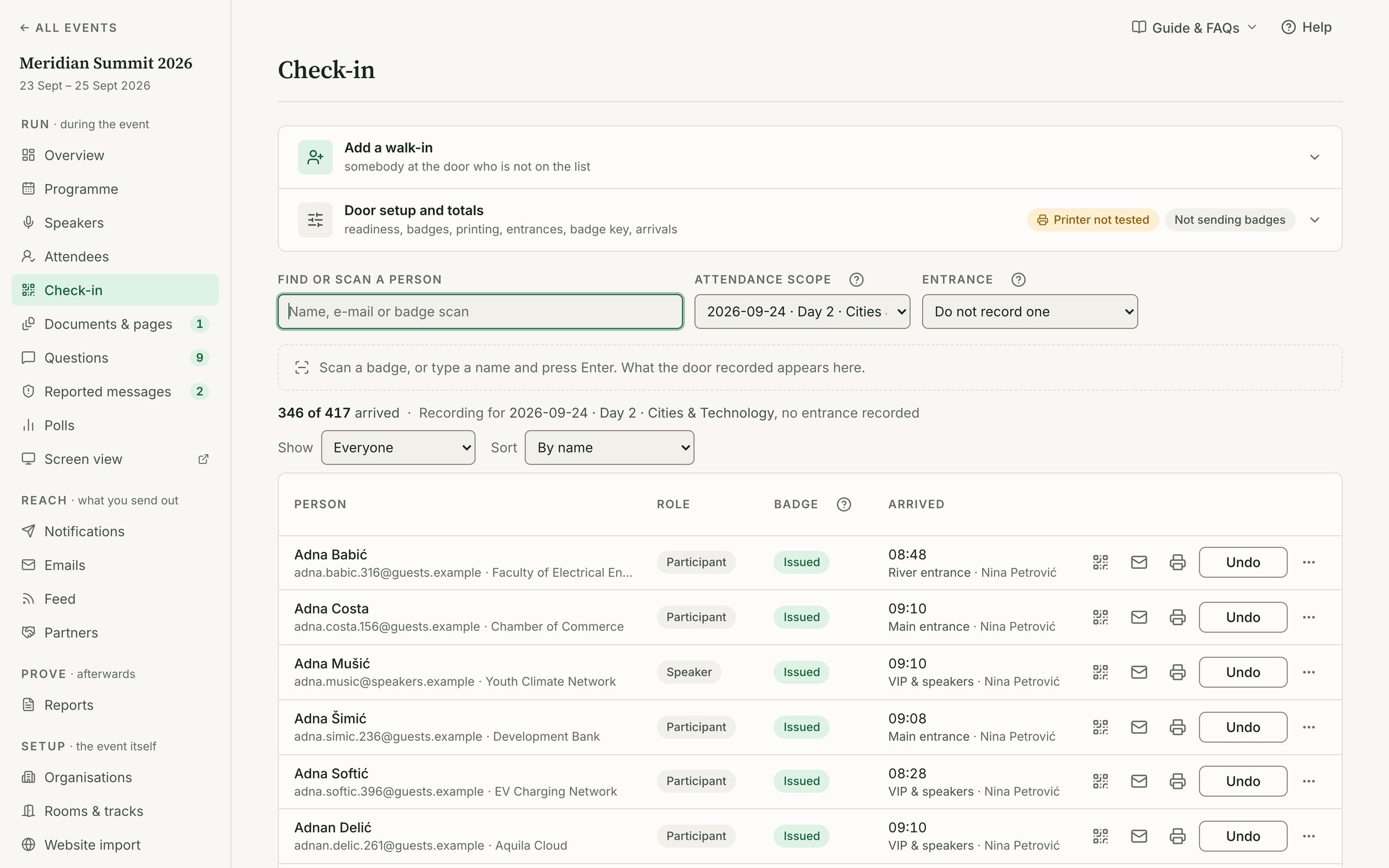Open Documents & pages in sidebar
This screenshot has width=1389, height=868.
pos(115,324)
